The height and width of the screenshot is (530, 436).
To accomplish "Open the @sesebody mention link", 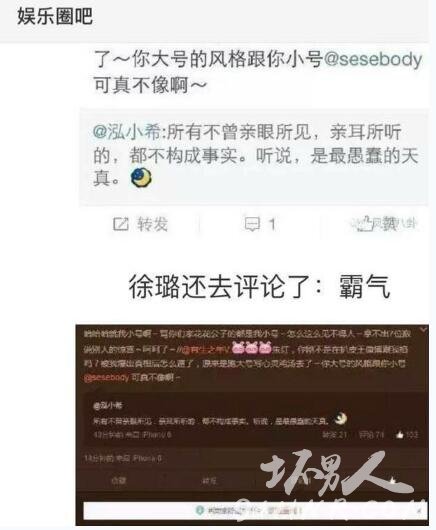I will point(373,59).
